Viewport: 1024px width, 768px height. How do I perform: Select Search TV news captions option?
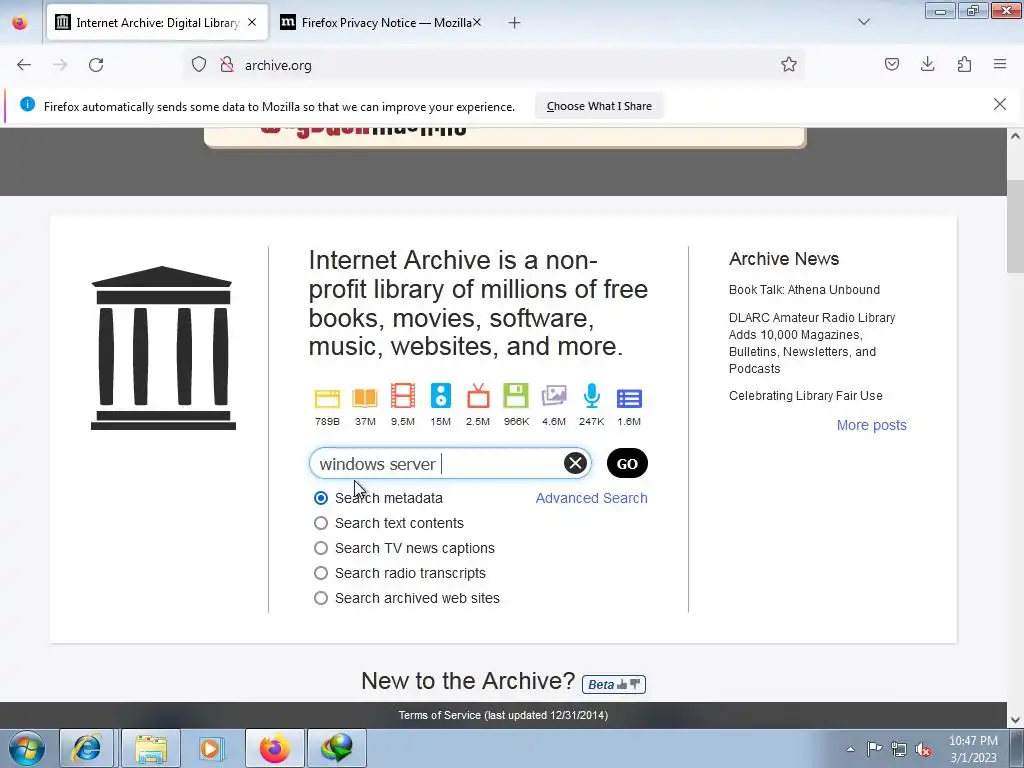point(321,548)
